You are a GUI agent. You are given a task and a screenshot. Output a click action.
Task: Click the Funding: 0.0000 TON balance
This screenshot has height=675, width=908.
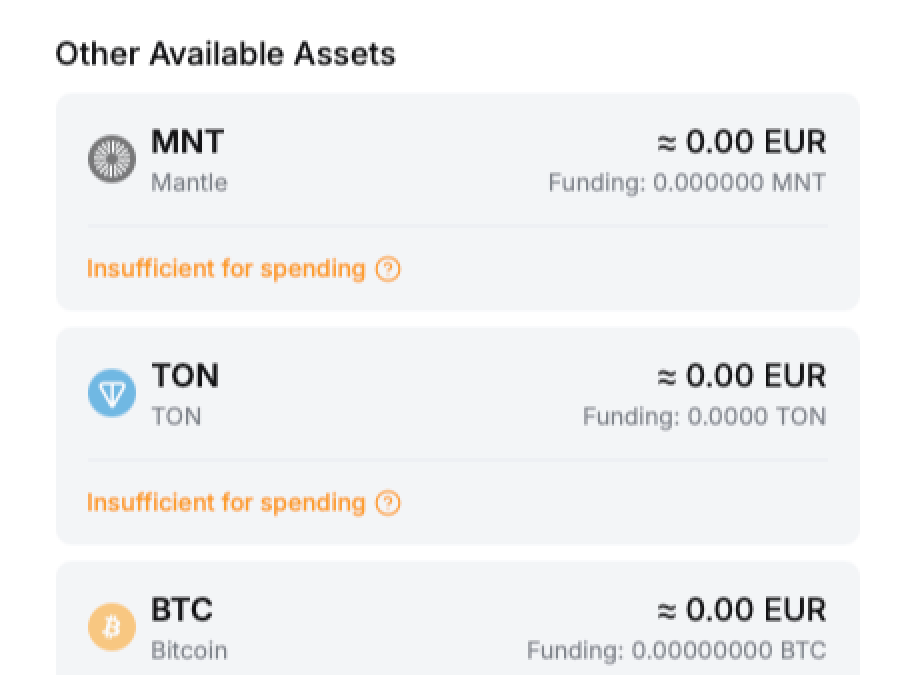tap(704, 417)
